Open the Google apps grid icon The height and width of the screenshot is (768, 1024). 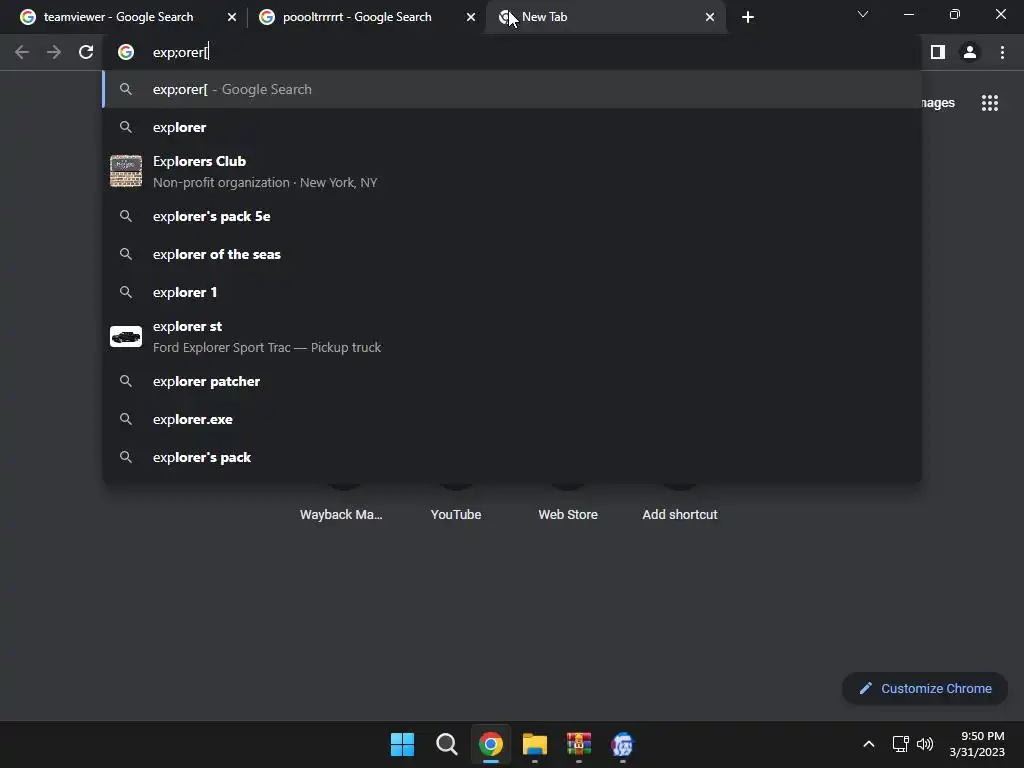[x=990, y=103]
